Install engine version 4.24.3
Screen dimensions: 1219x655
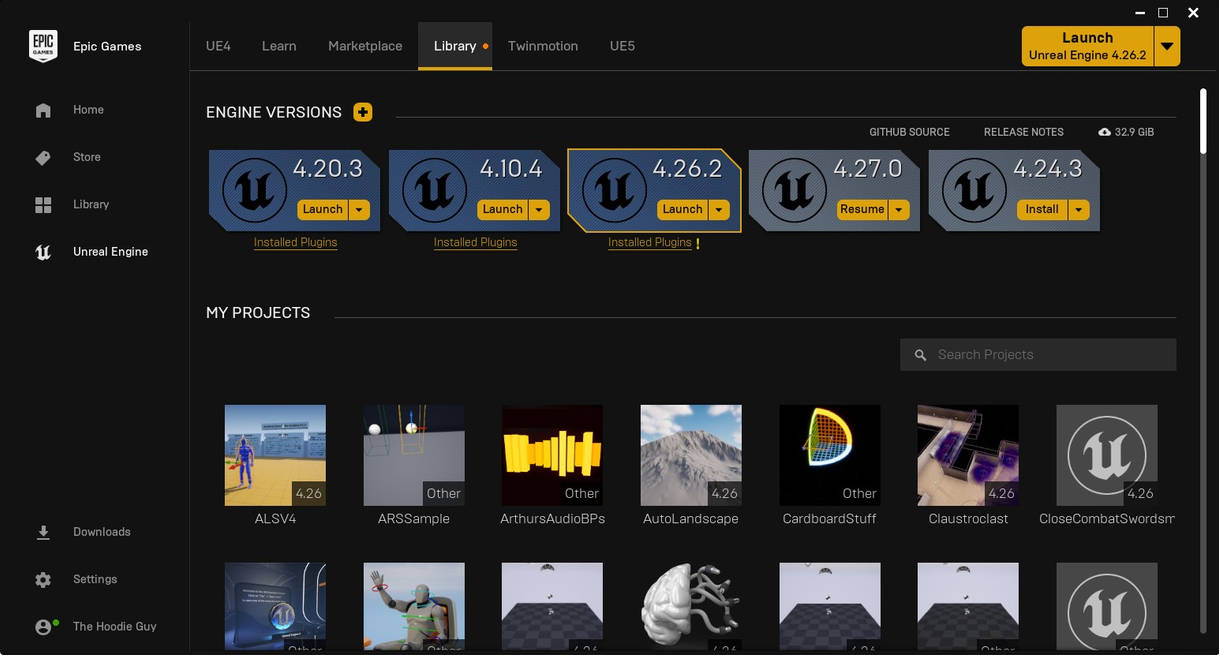coord(1042,210)
